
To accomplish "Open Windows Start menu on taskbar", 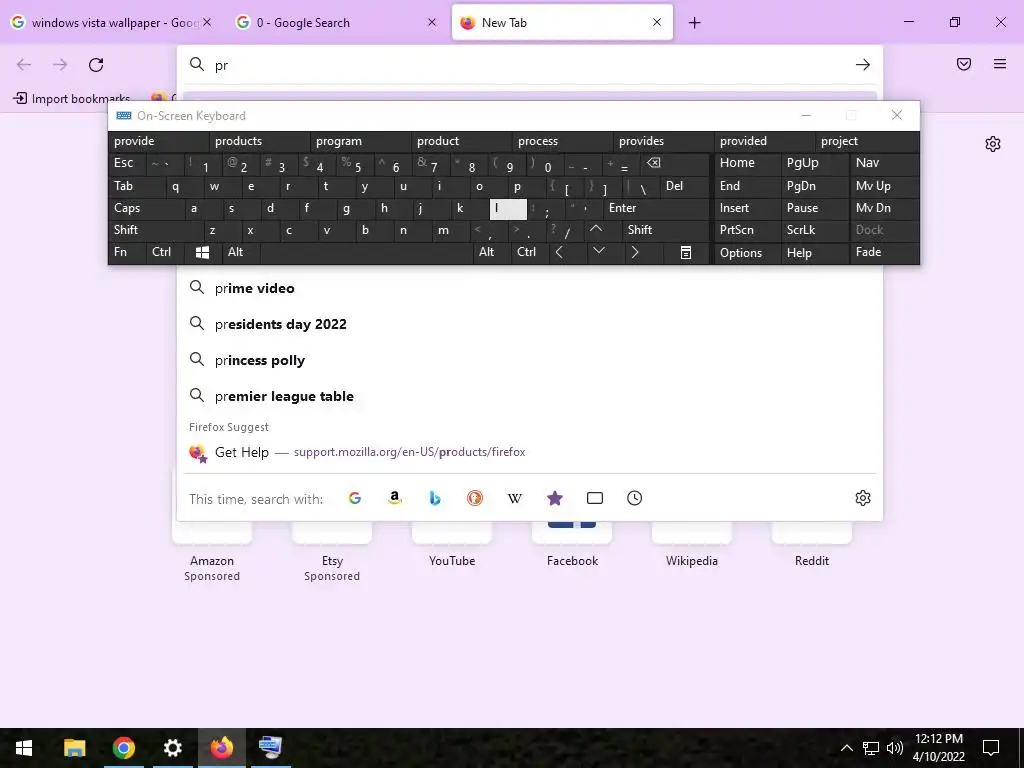I will pyautogui.click(x=24, y=748).
